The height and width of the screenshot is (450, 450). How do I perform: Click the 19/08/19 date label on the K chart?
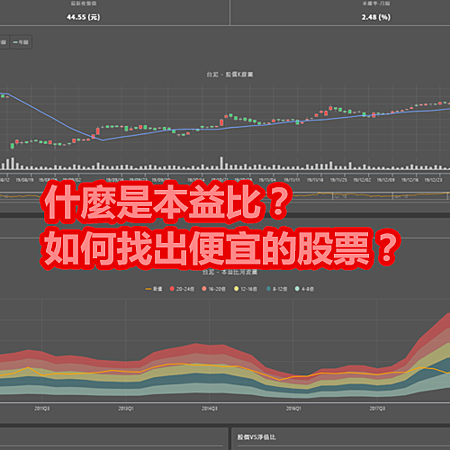[25, 180]
